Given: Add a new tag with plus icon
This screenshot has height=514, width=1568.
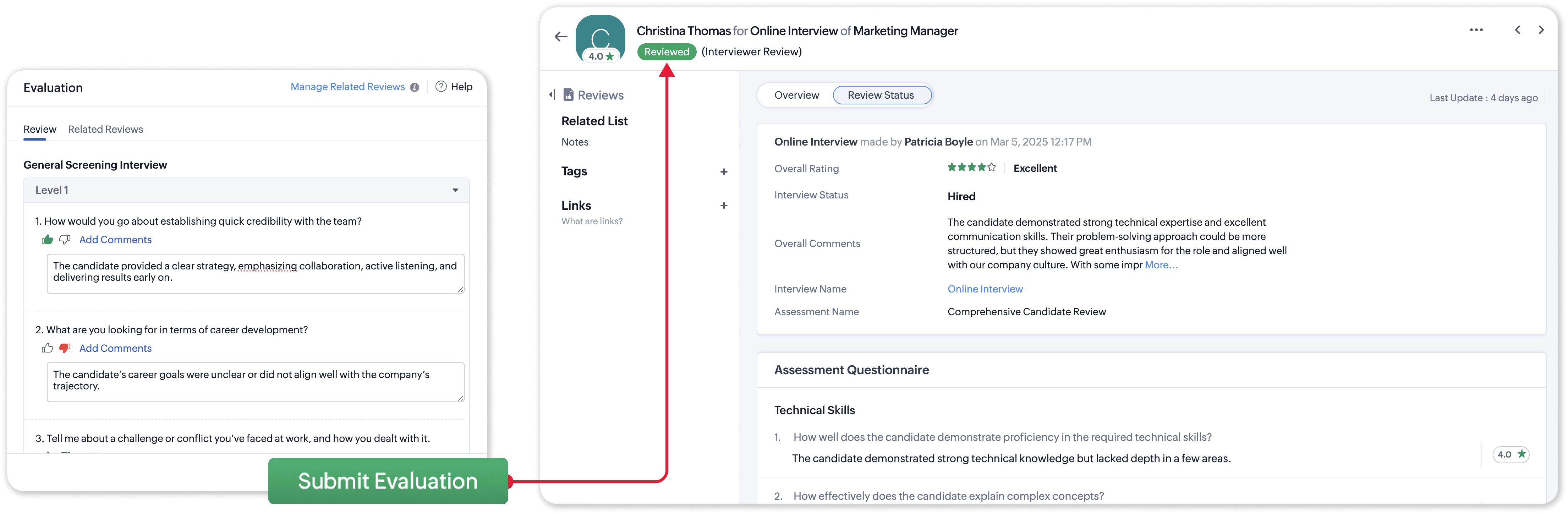Looking at the screenshot, I should (x=724, y=172).
